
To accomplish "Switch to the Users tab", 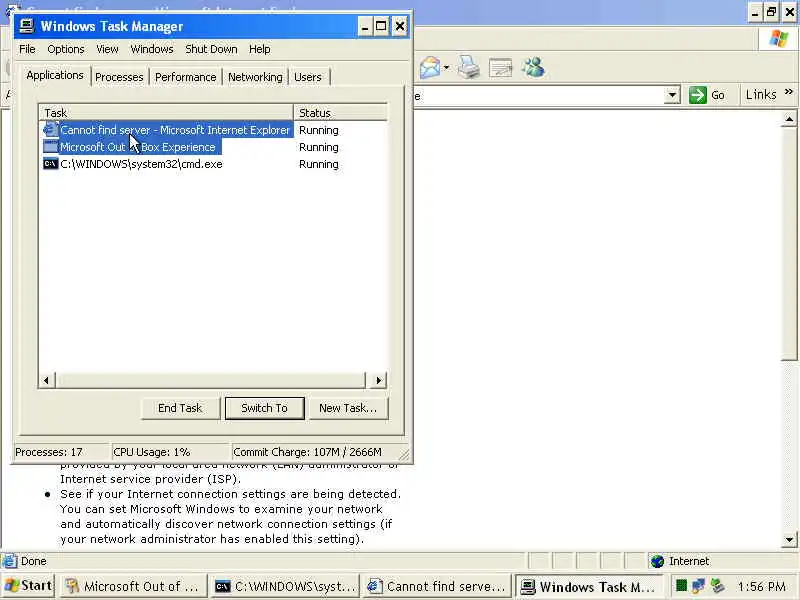I will [308, 77].
